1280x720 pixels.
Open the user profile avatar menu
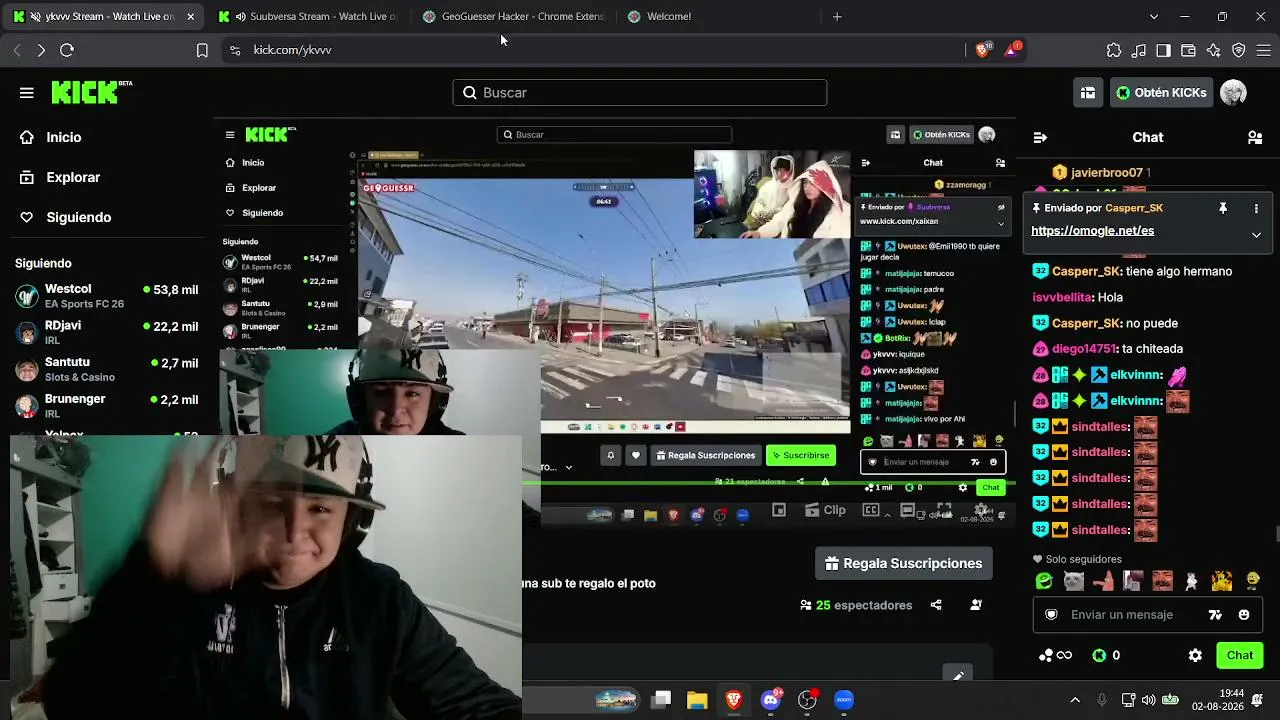(x=1233, y=93)
